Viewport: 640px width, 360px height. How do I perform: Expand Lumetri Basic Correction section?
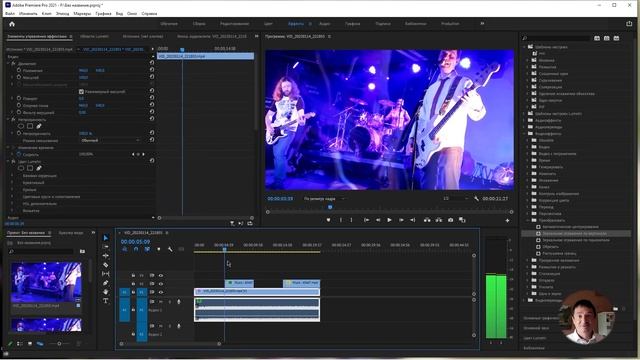click(x=12, y=176)
